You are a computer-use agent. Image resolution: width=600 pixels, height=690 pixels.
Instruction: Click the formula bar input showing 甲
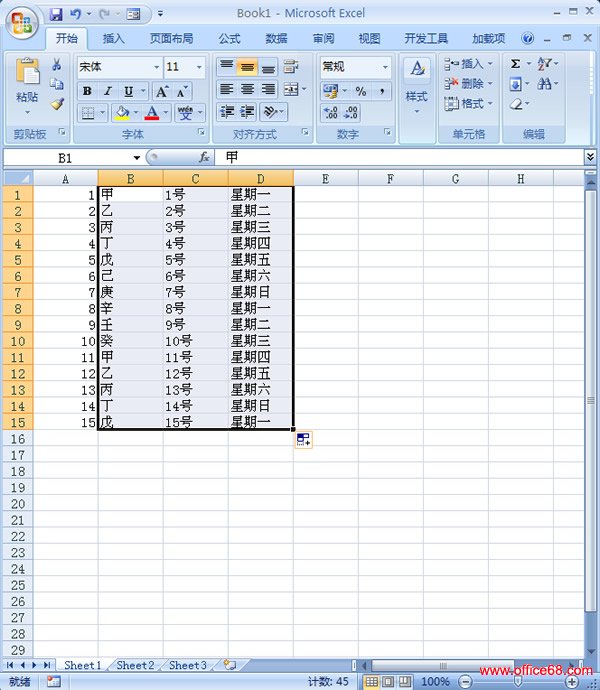pos(399,157)
